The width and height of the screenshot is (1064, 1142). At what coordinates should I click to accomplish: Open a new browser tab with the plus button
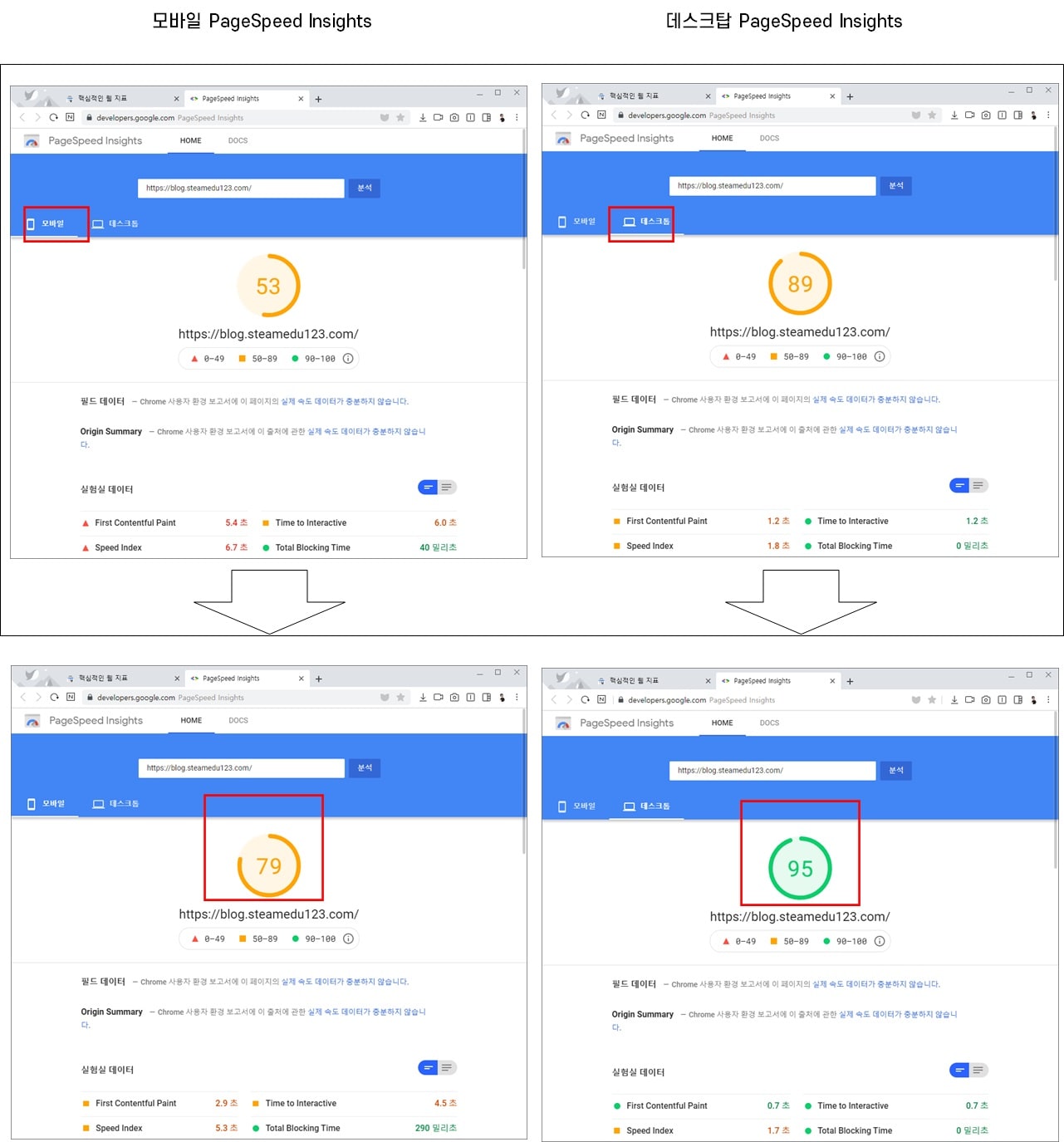click(318, 98)
